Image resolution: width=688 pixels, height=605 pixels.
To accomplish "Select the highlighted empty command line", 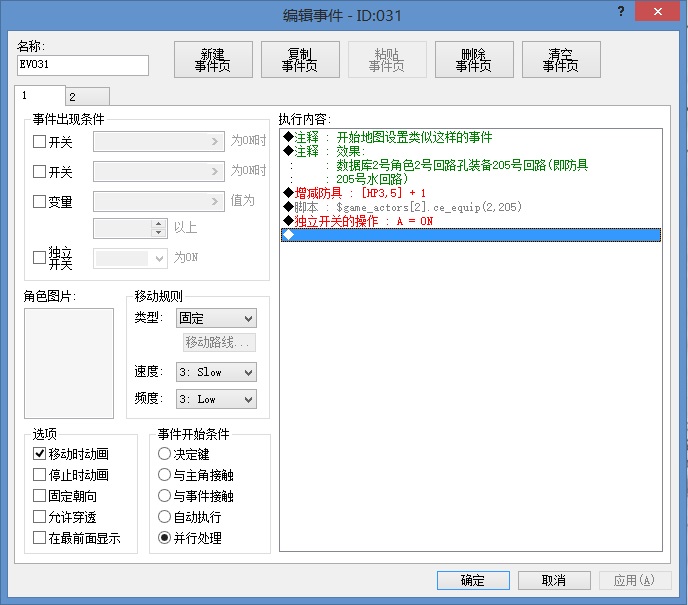I will point(471,235).
